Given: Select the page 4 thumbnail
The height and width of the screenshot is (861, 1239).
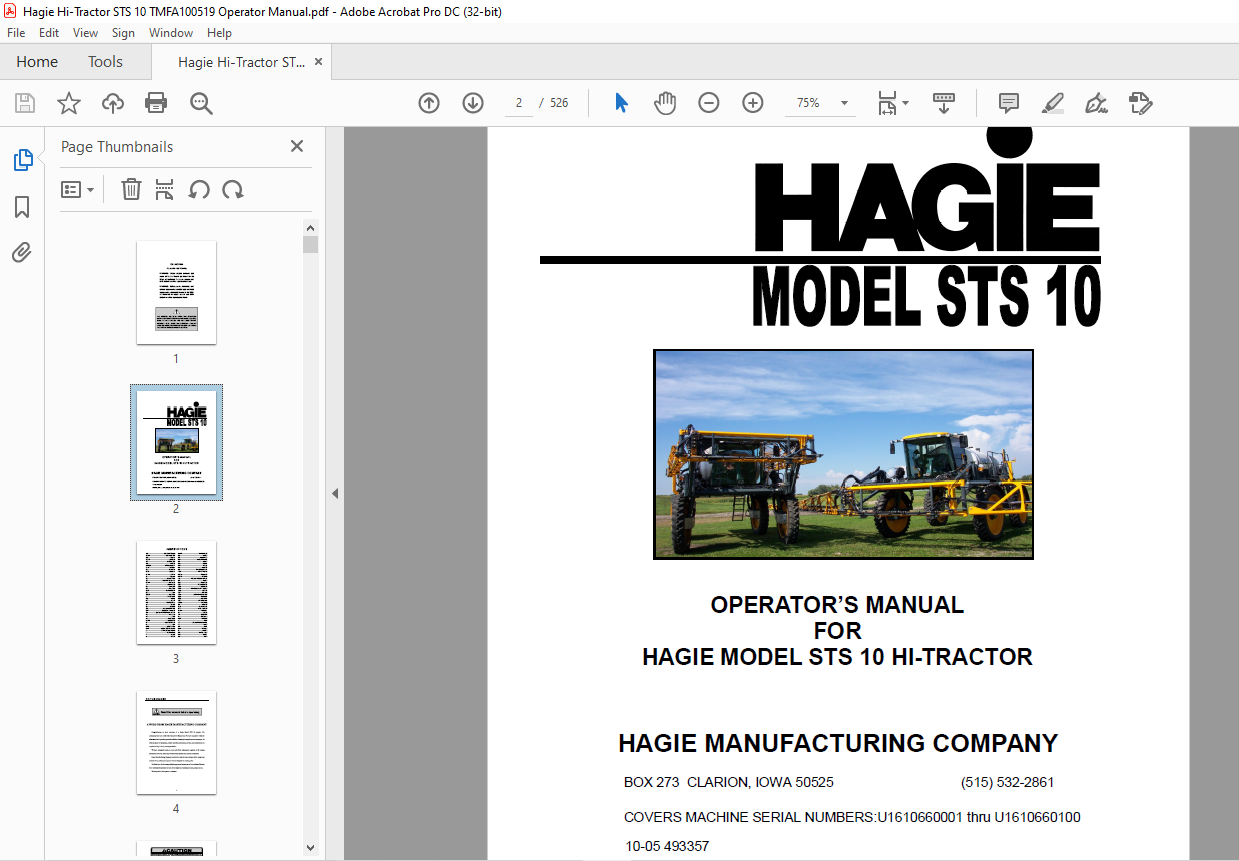Looking at the screenshot, I should [x=176, y=742].
